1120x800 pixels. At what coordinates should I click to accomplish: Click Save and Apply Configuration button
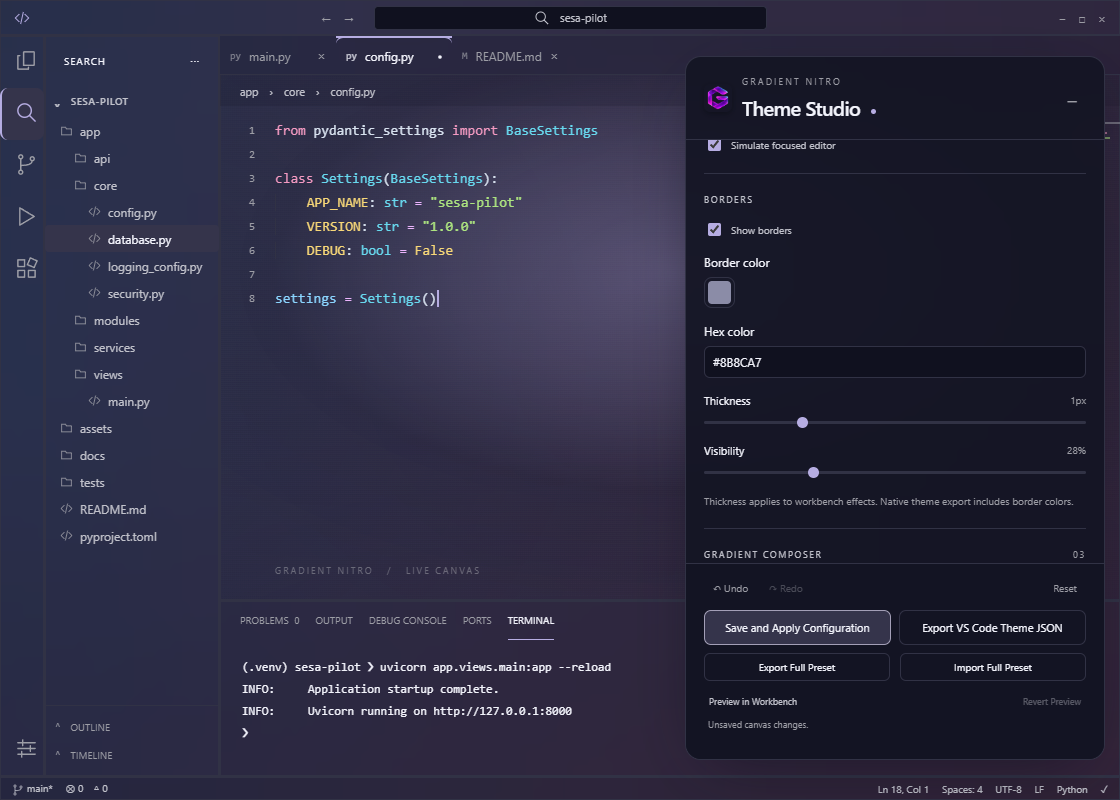(797, 628)
